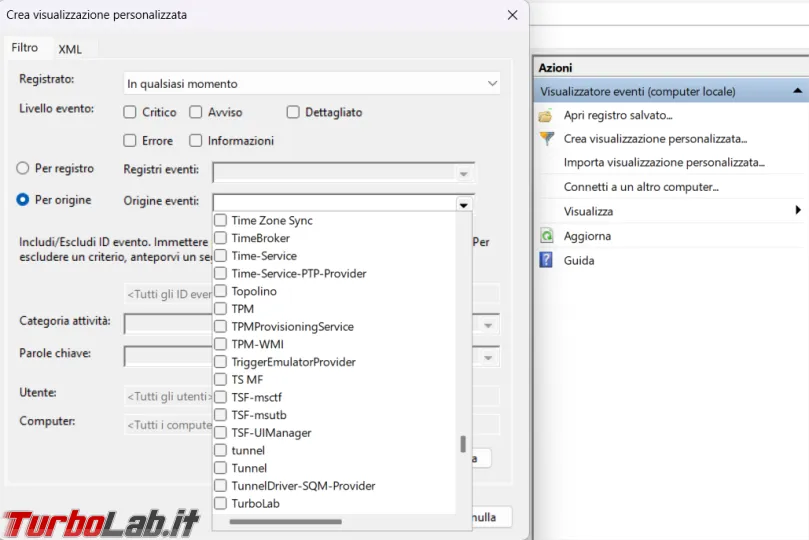Click Importa visualizzazione personalizzata link
Screen dimensions: 809x540
663,162
